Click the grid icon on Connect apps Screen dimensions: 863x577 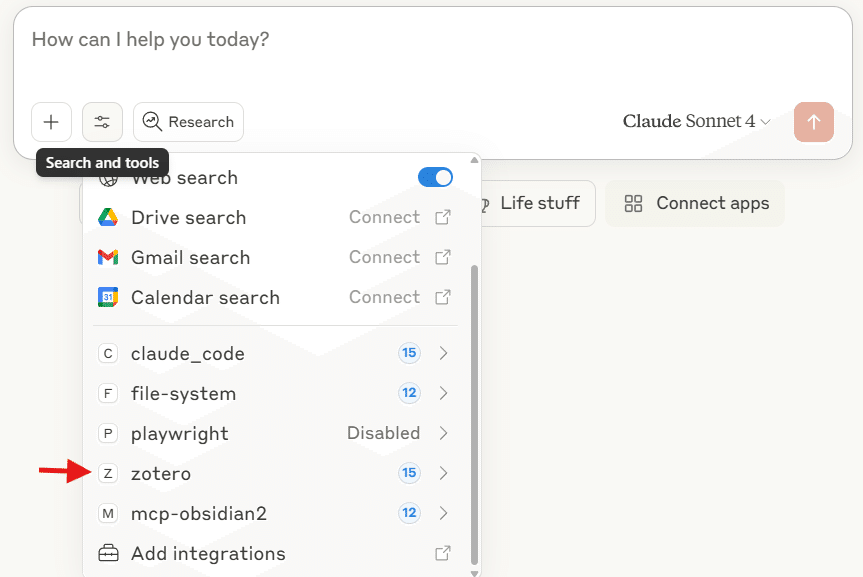(633, 204)
